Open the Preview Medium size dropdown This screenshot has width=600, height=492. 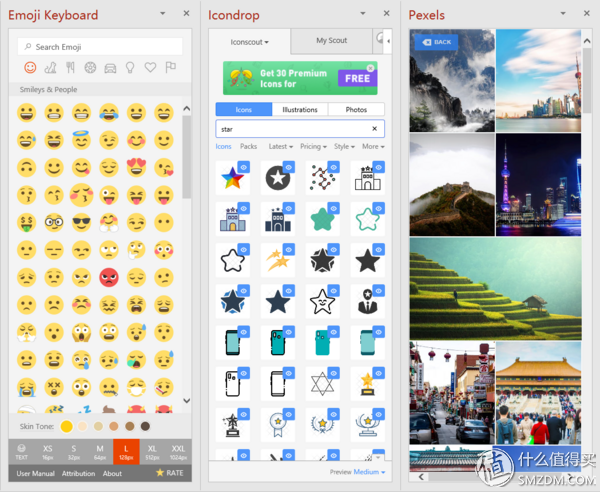coord(369,472)
